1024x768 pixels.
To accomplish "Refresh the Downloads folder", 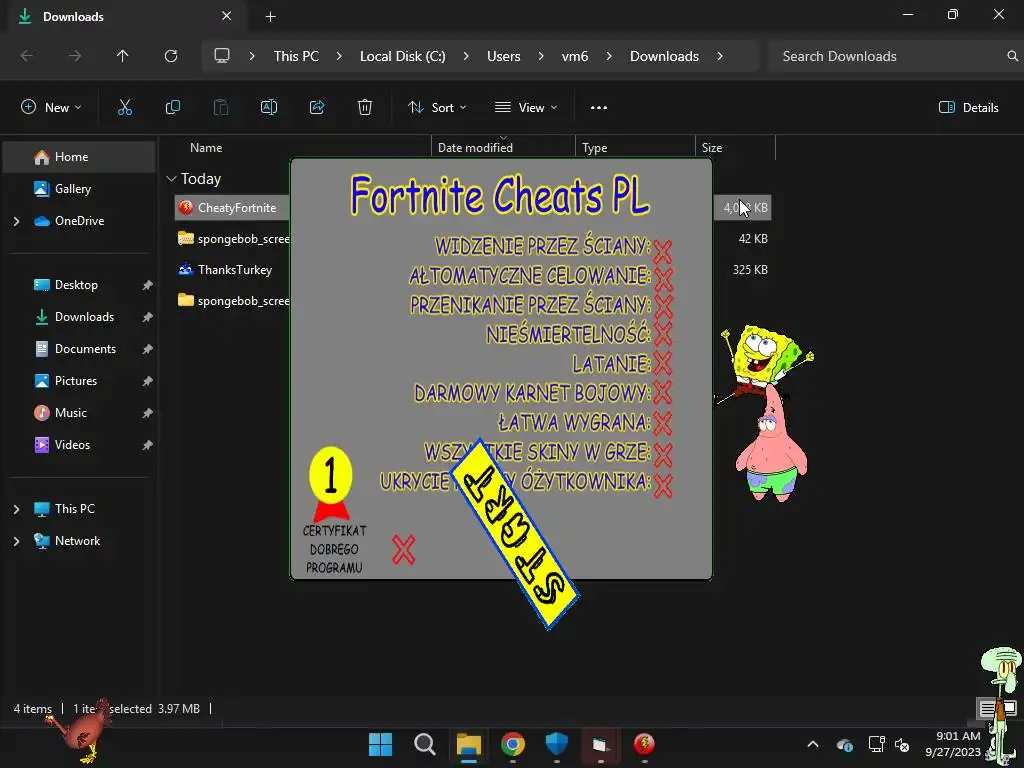I will coord(171,56).
